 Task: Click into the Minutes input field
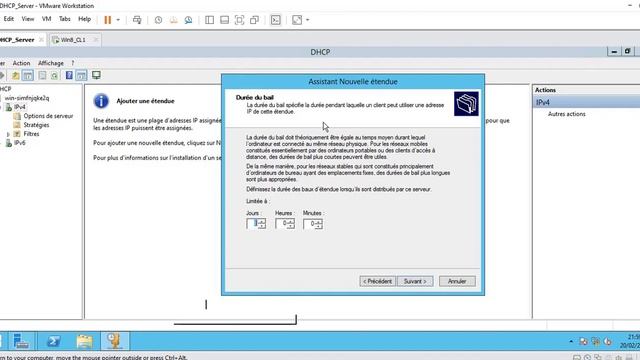click(309, 223)
